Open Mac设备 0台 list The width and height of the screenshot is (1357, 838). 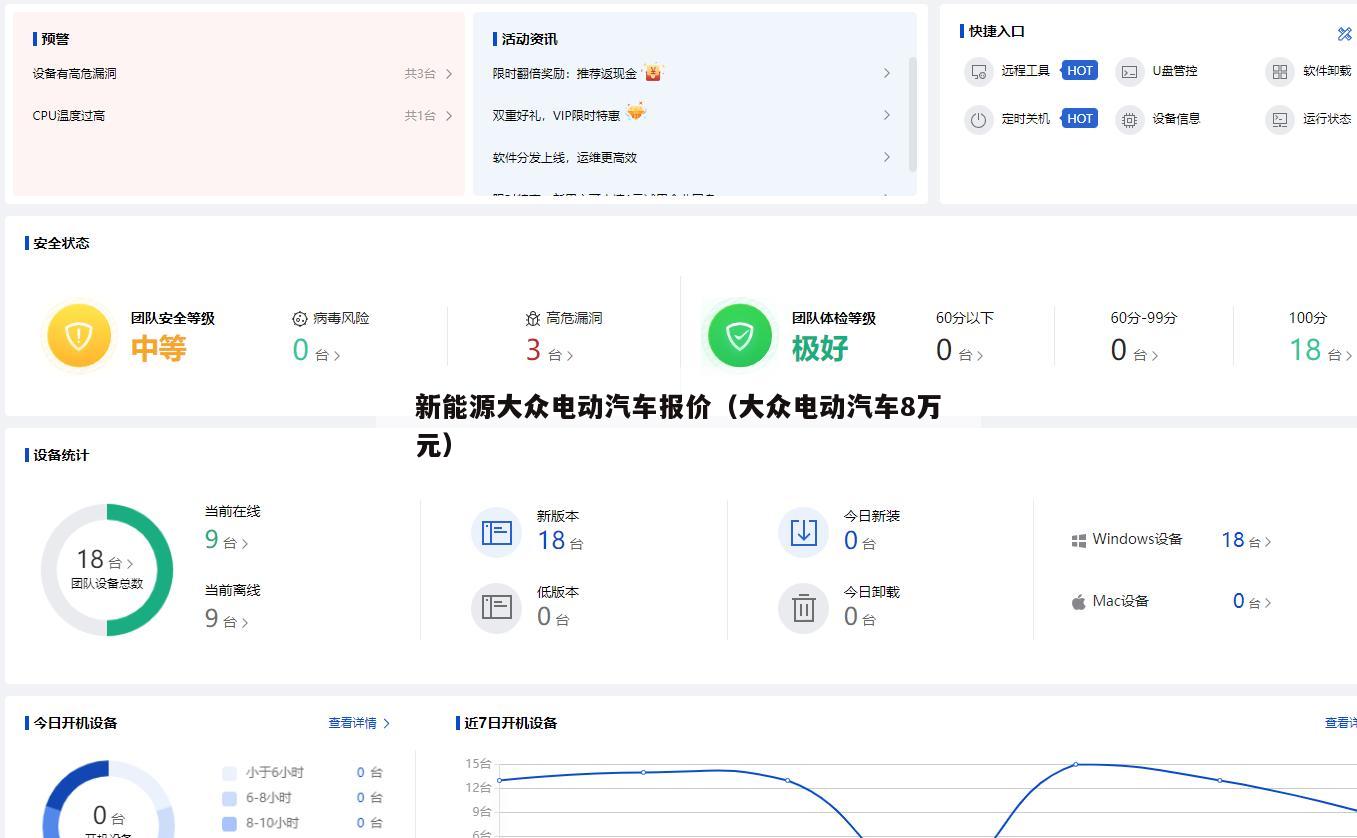click(1252, 601)
